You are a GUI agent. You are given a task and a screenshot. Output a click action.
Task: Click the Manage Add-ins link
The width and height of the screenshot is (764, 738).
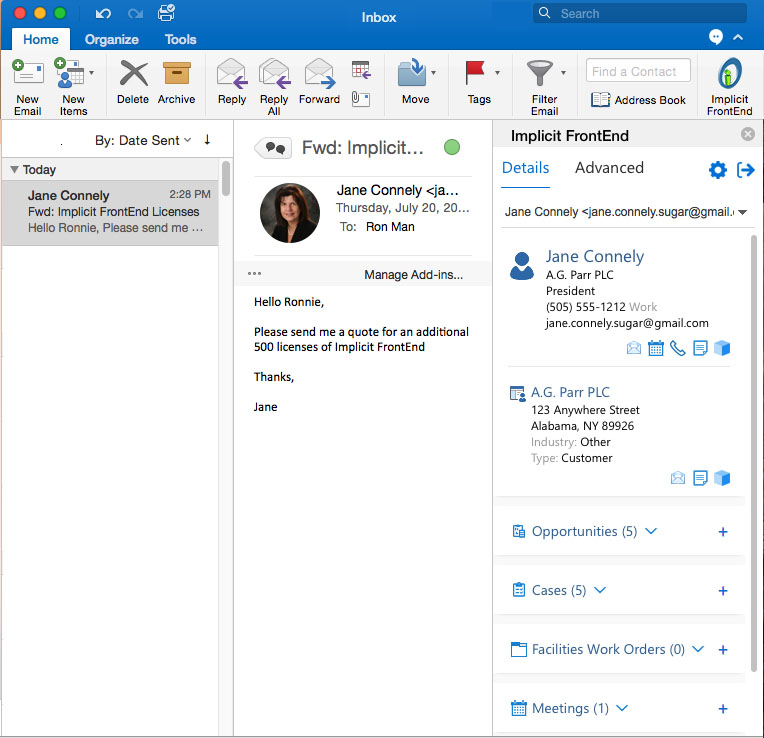click(413, 275)
